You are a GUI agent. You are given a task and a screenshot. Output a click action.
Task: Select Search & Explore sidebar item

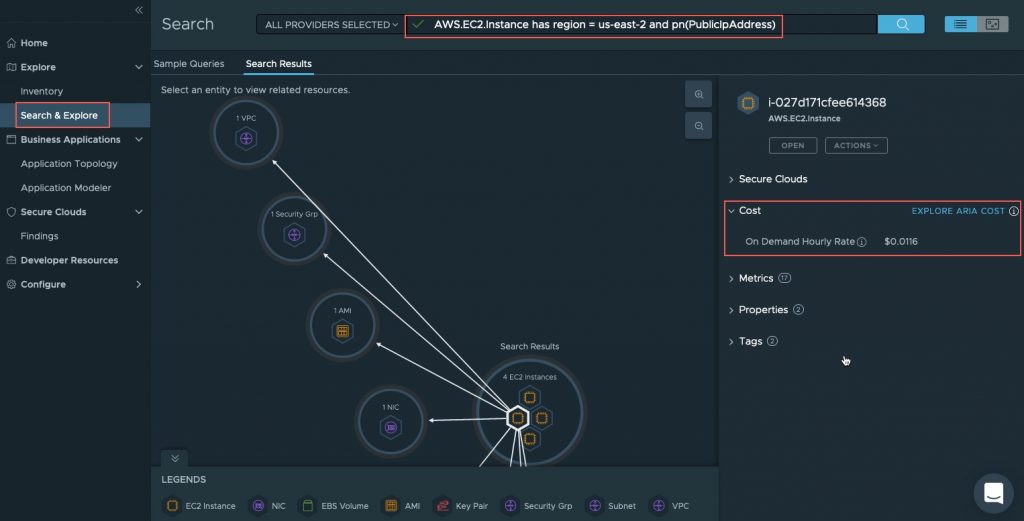tap(59, 116)
